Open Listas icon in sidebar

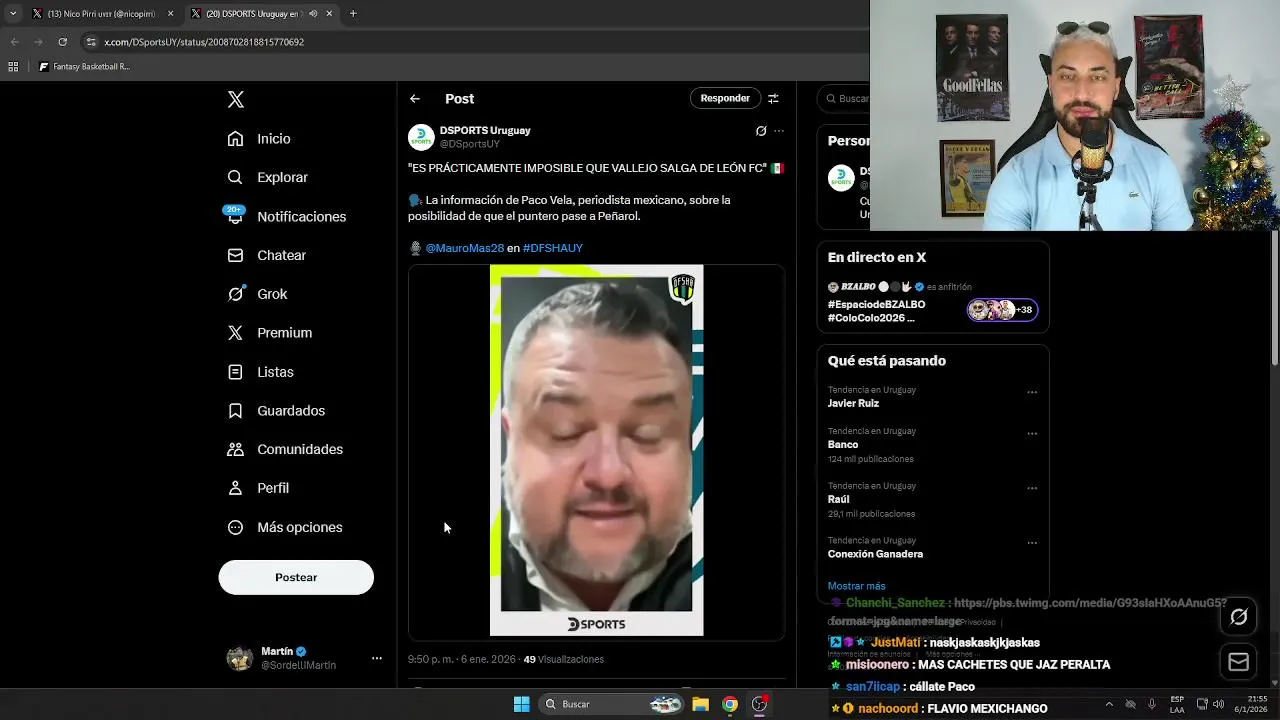click(x=235, y=372)
